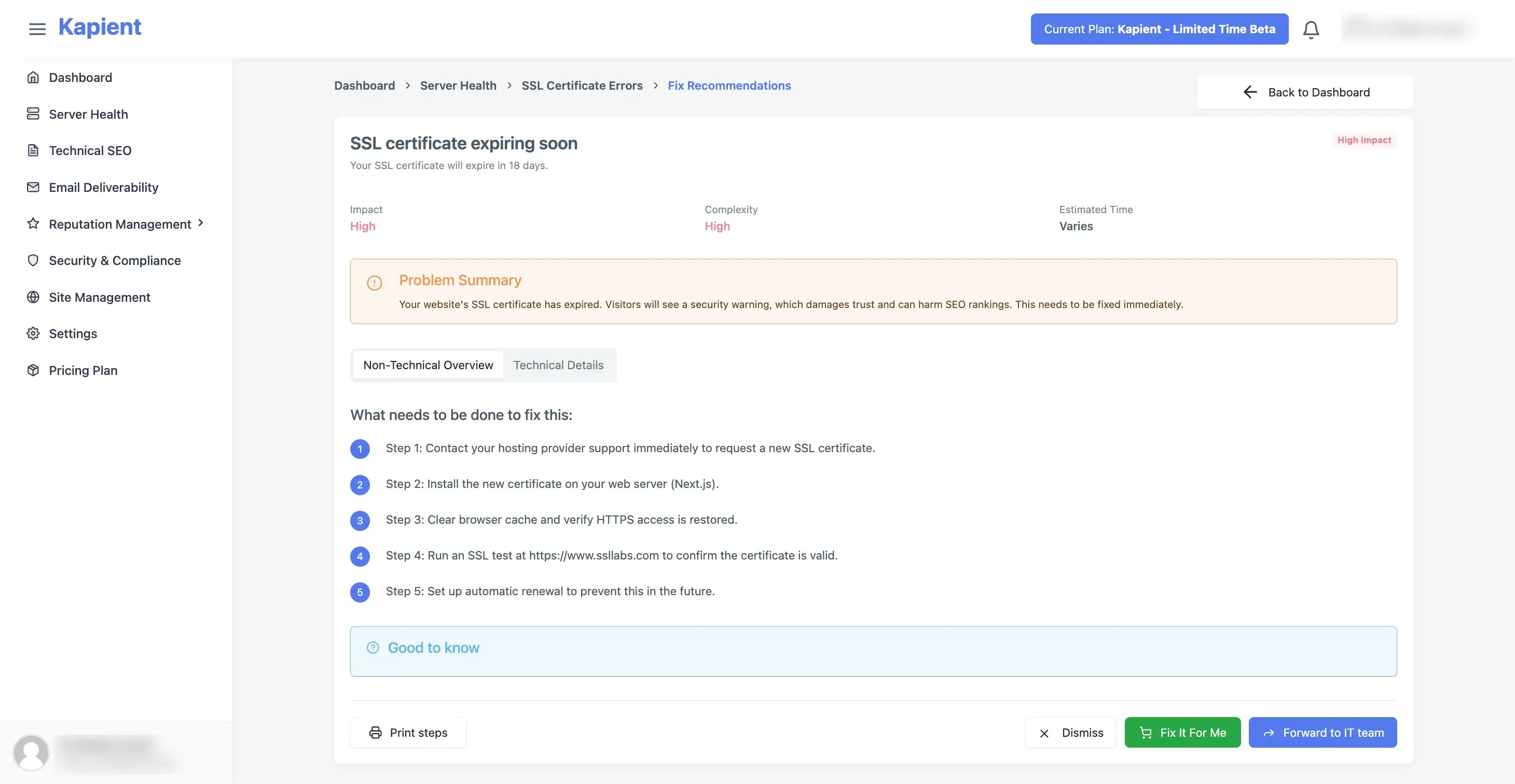The width and height of the screenshot is (1515, 784).
Task: Click Estimated Time value Varies
Action: tap(1076, 226)
